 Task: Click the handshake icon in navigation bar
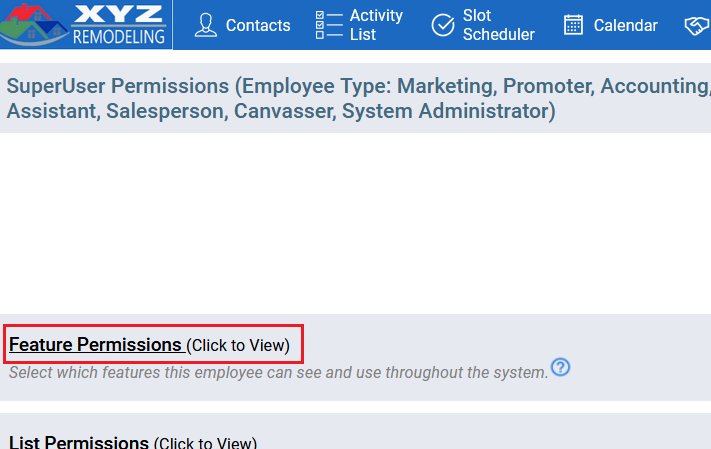[x=697, y=25]
